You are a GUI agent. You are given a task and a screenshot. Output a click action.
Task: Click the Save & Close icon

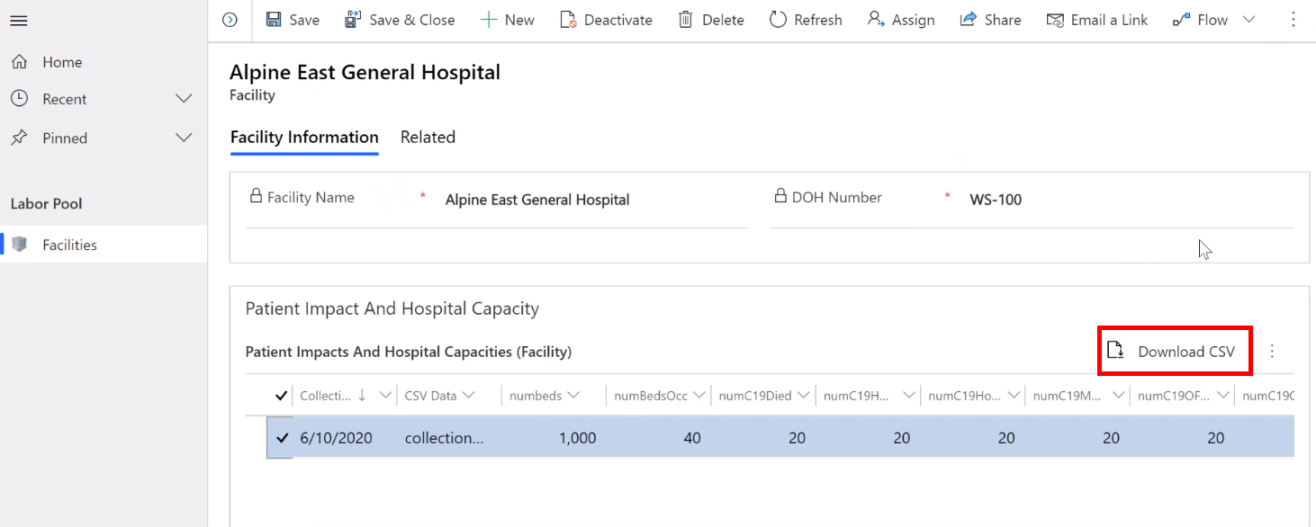(x=353, y=20)
